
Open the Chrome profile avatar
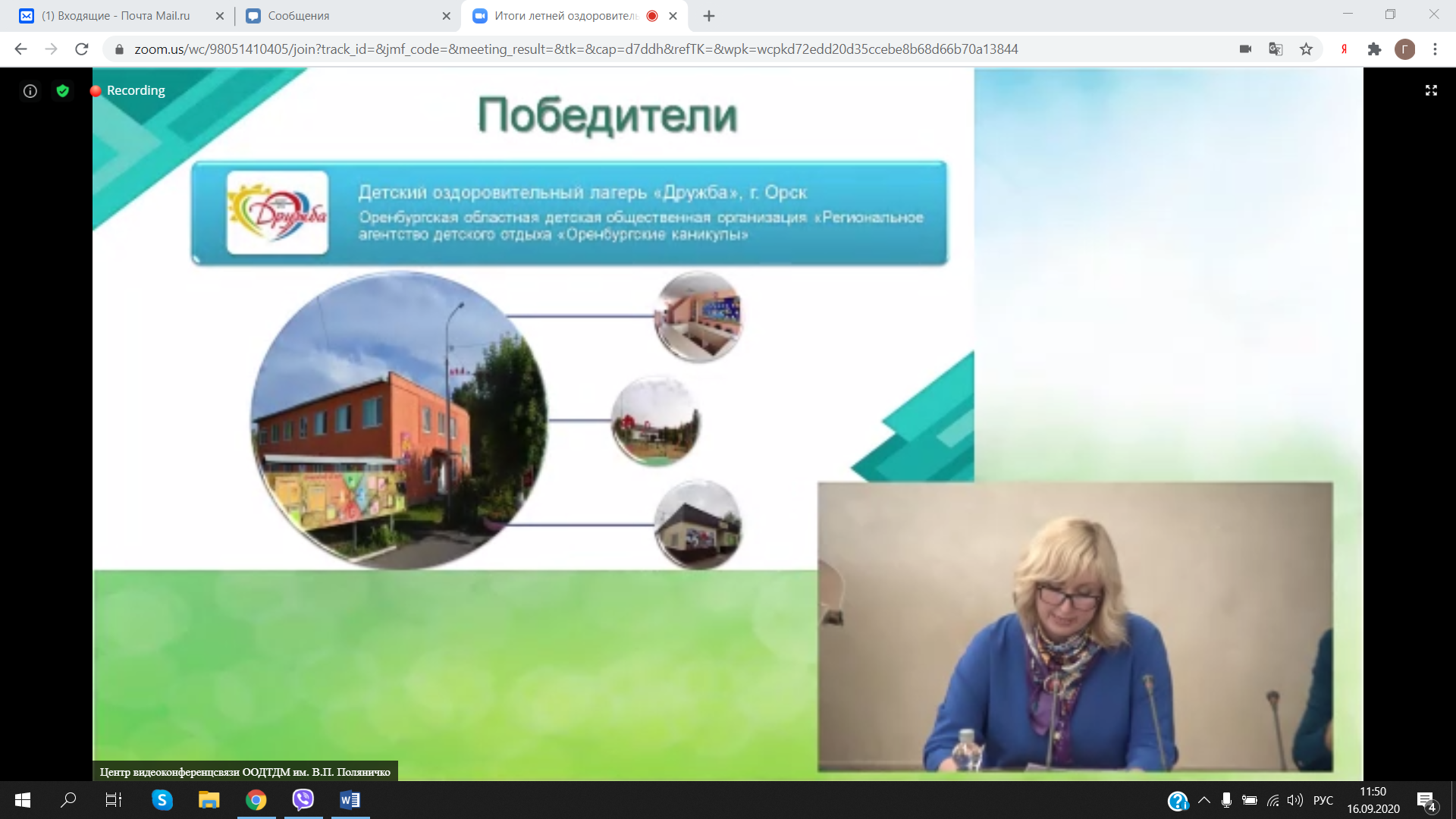[x=1404, y=49]
